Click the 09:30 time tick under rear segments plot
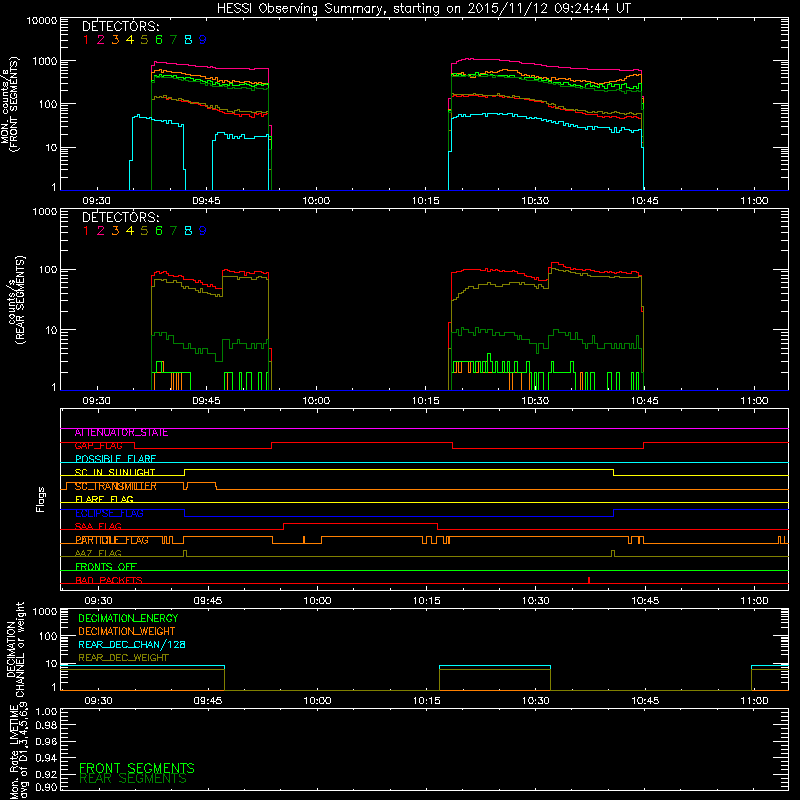Image resolution: width=800 pixels, height=800 pixels. (96, 401)
